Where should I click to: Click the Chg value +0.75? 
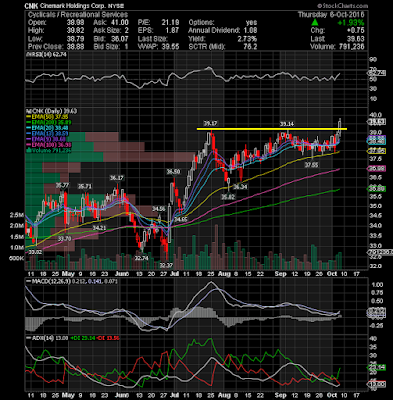coord(356,30)
